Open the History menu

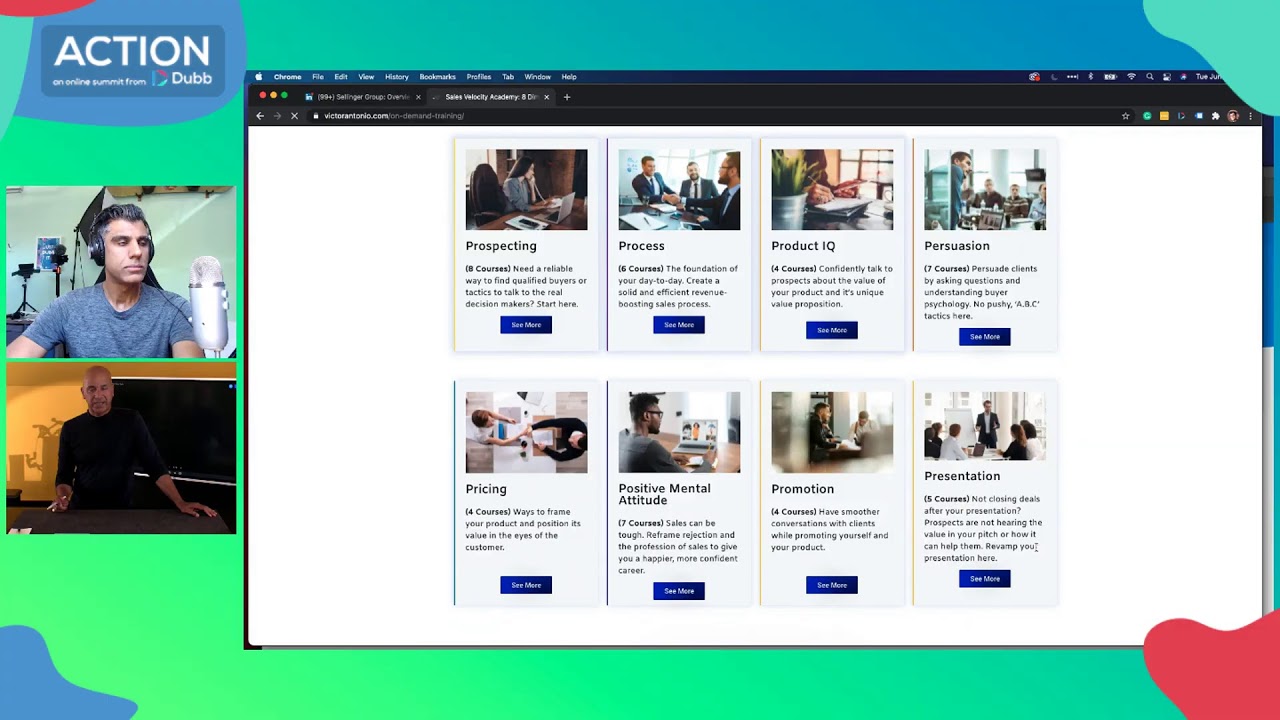(x=397, y=77)
